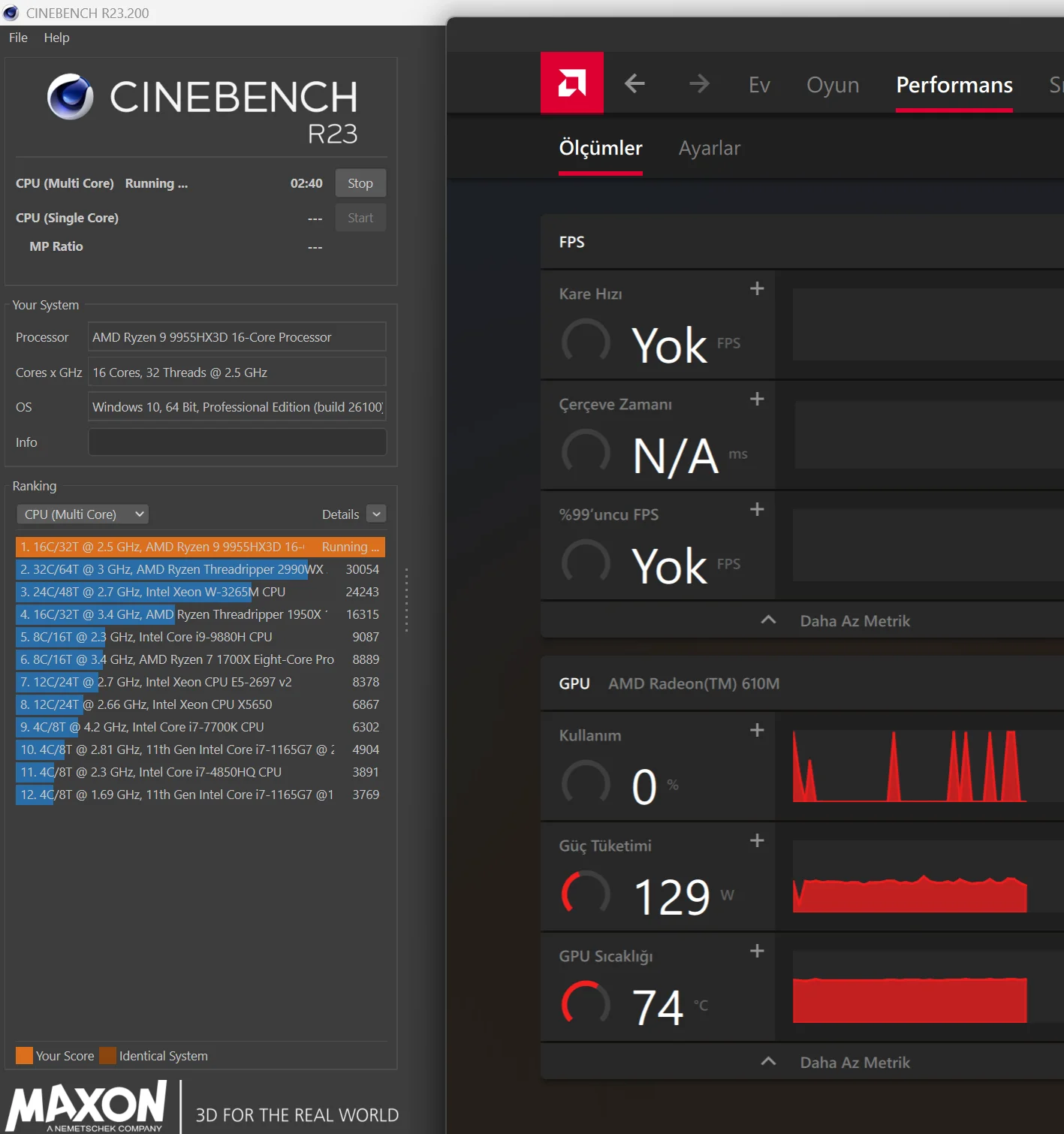Click the GPU Kullanım gauge dial
Screen dimensions: 1064x1134
pos(586,783)
